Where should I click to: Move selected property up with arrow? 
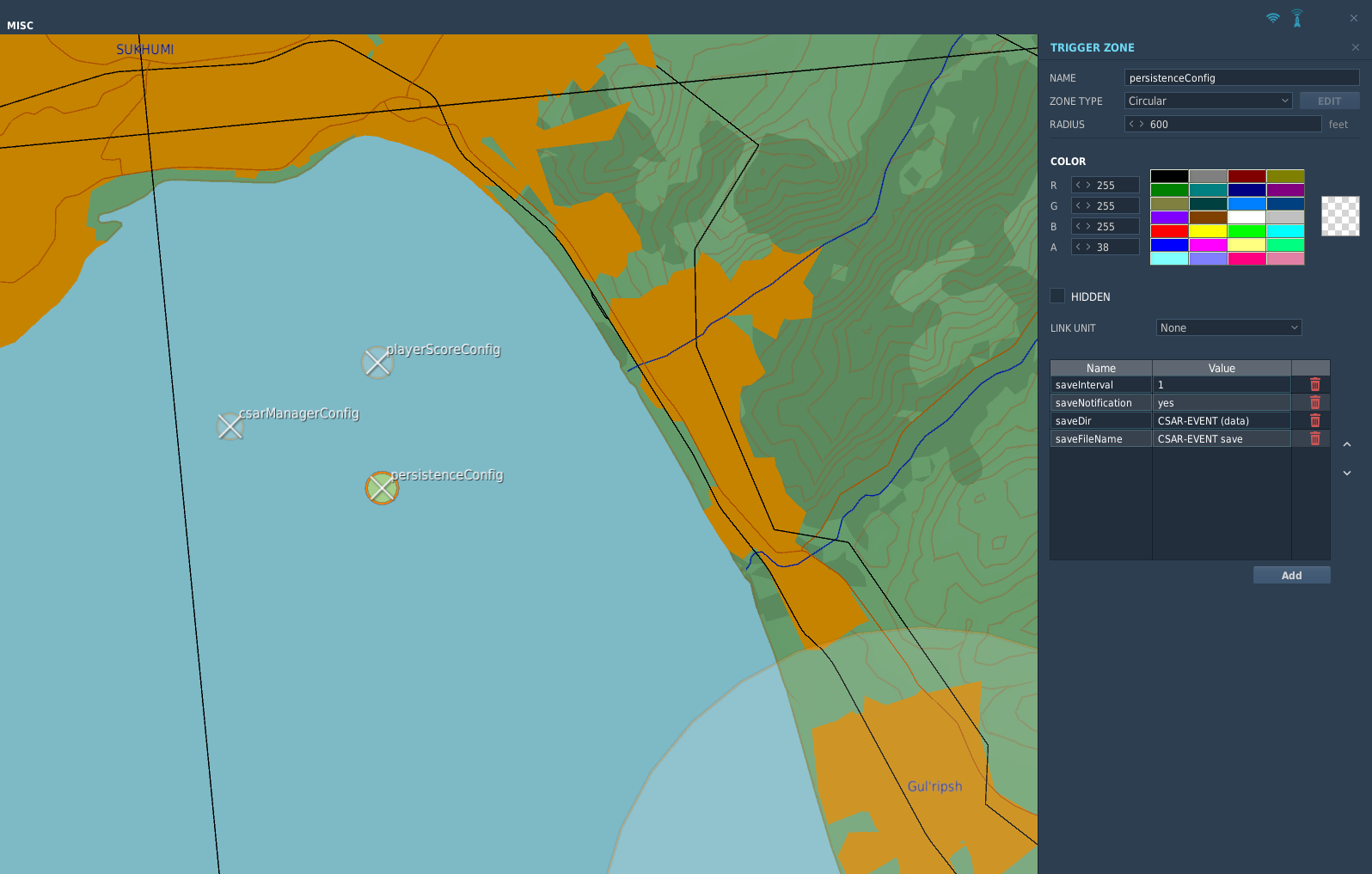pyautogui.click(x=1347, y=444)
